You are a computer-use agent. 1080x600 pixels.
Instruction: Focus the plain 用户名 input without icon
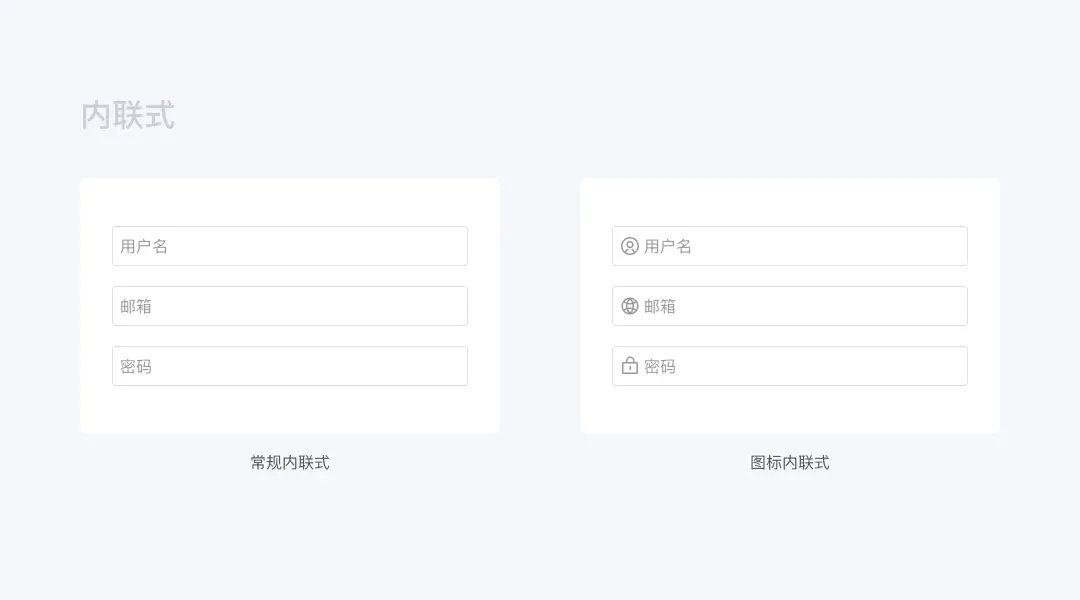pos(290,246)
